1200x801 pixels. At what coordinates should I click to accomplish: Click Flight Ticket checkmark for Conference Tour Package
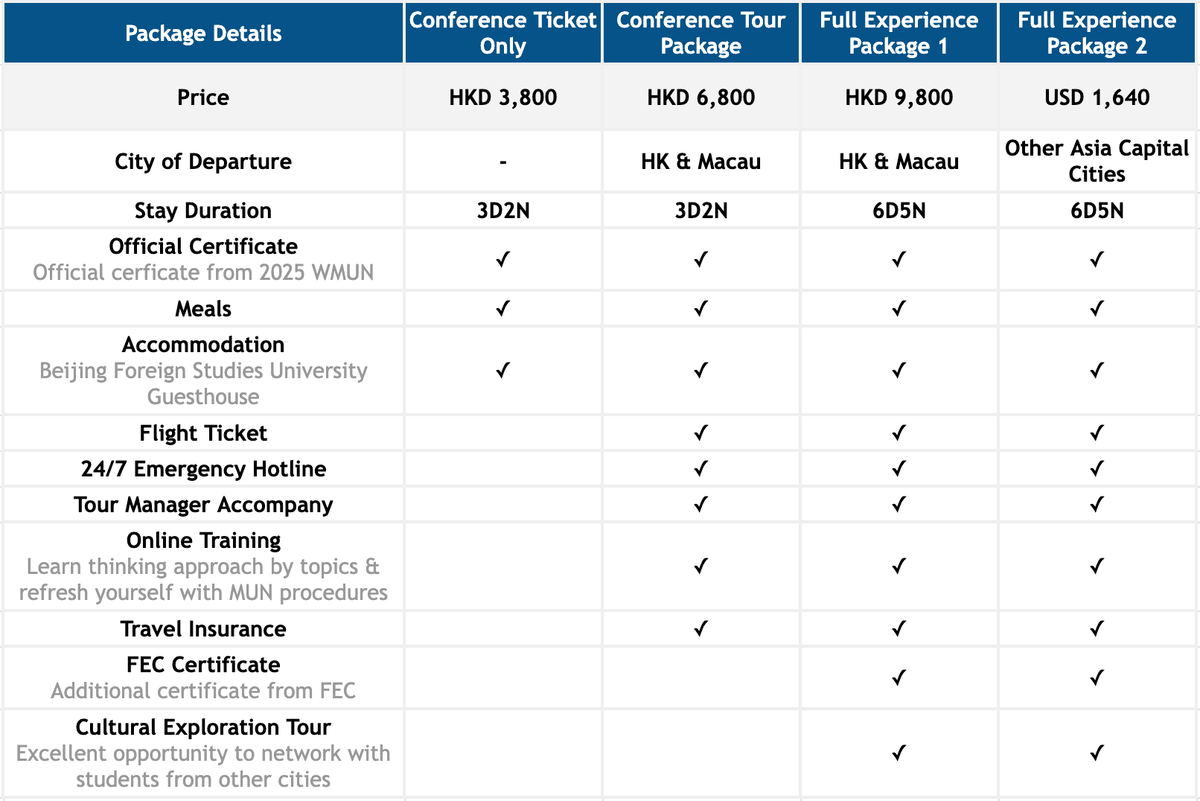pos(701,433)
